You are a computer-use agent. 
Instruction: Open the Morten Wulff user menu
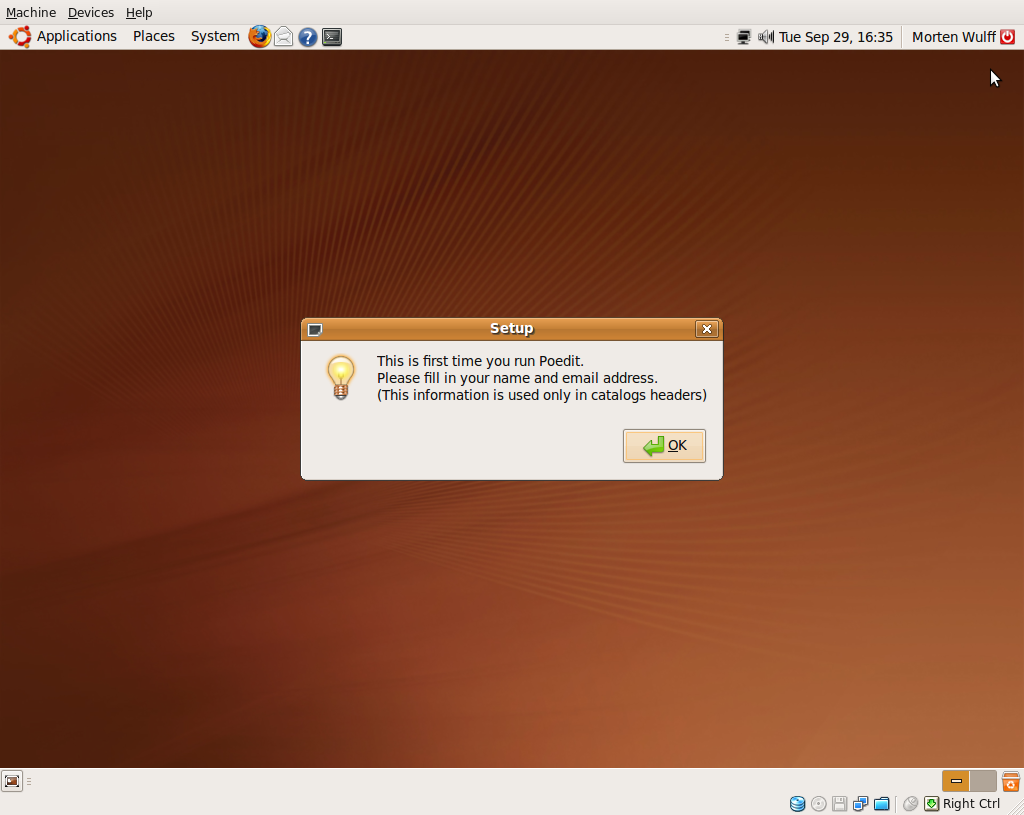click(953, 37)
